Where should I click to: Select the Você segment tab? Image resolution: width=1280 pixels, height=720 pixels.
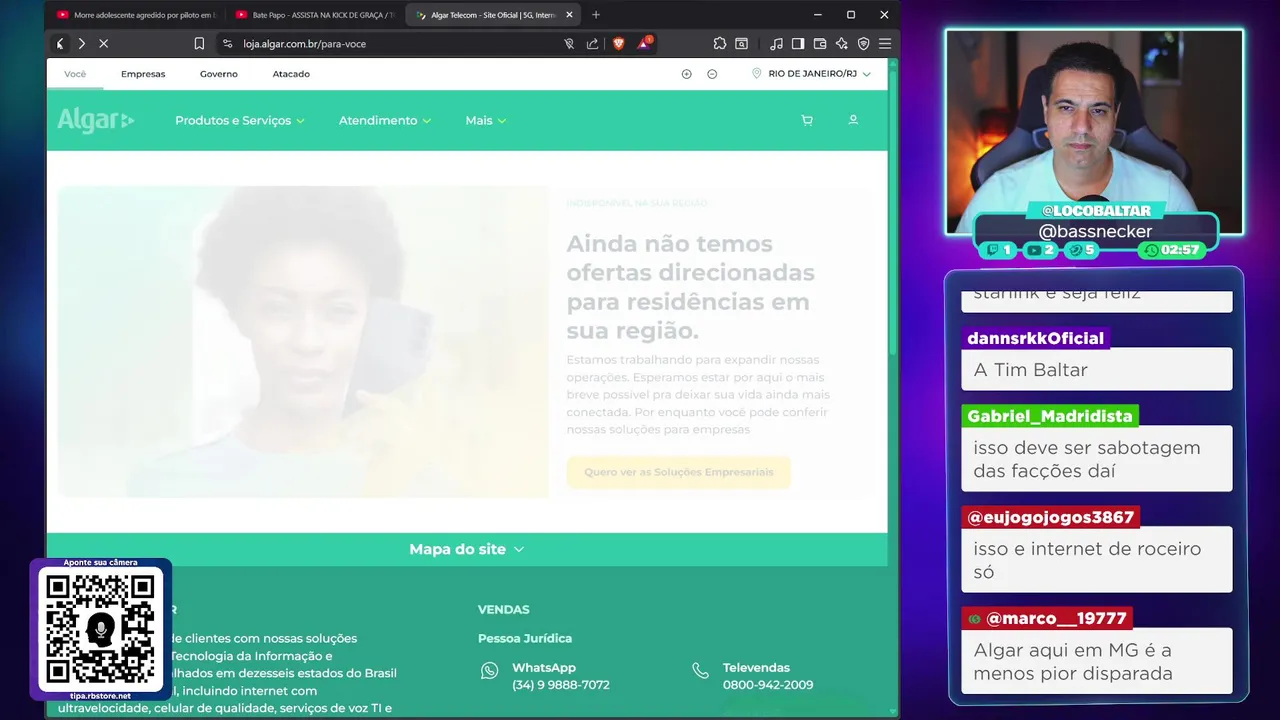click(75, 74)
